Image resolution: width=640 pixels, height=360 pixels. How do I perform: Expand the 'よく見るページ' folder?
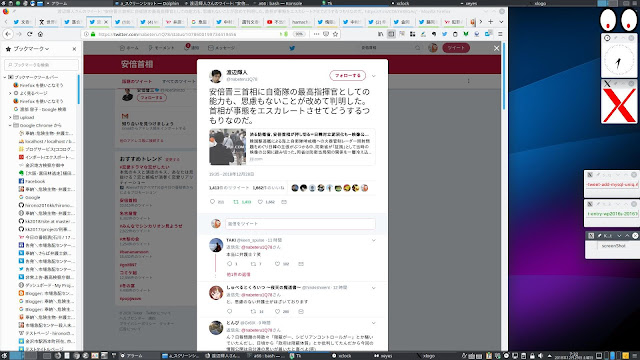[10, 93]
